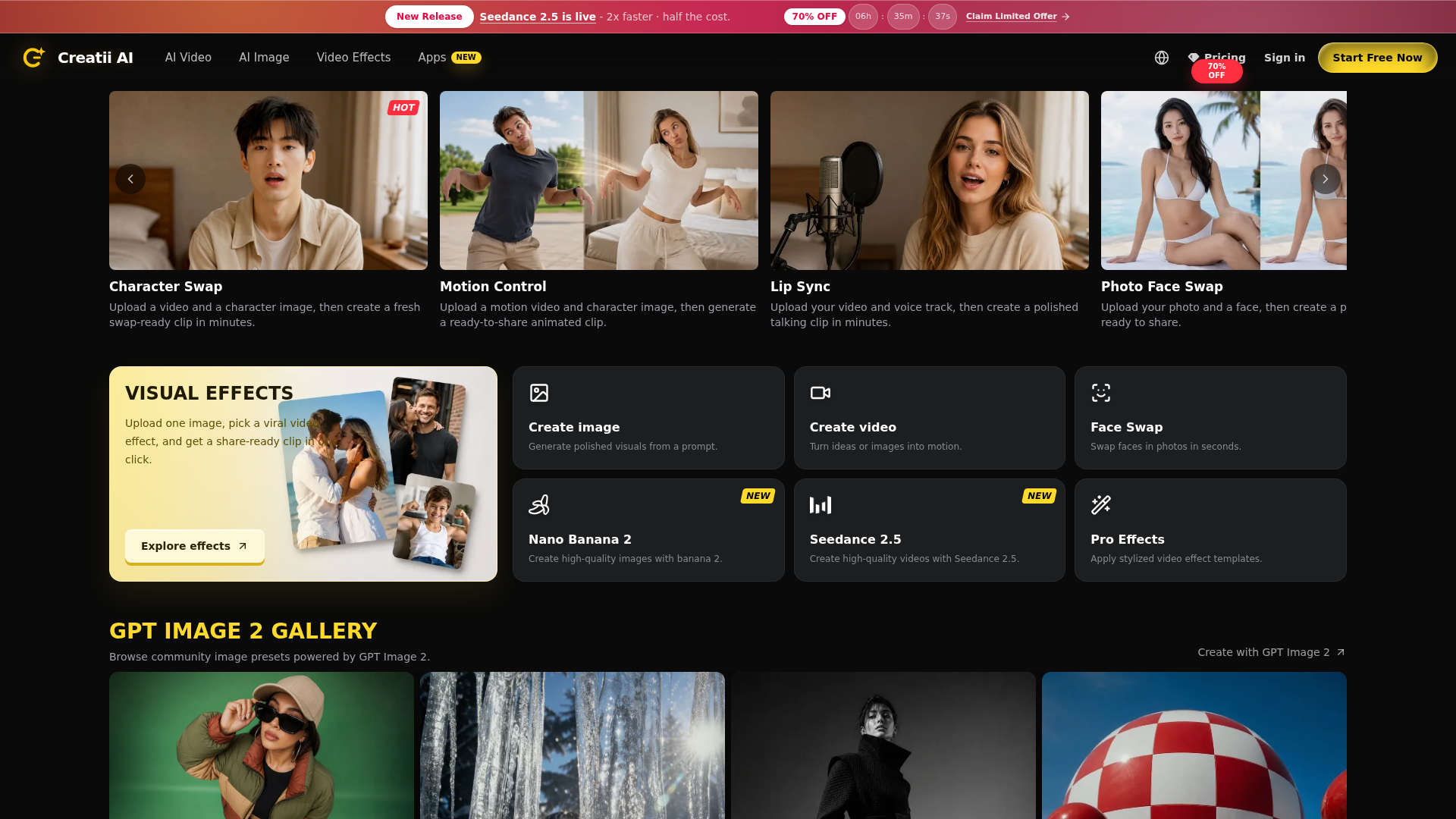Click the Photo Face Swap title
The image size is (1456, 819).
(x=1162, y=287)
